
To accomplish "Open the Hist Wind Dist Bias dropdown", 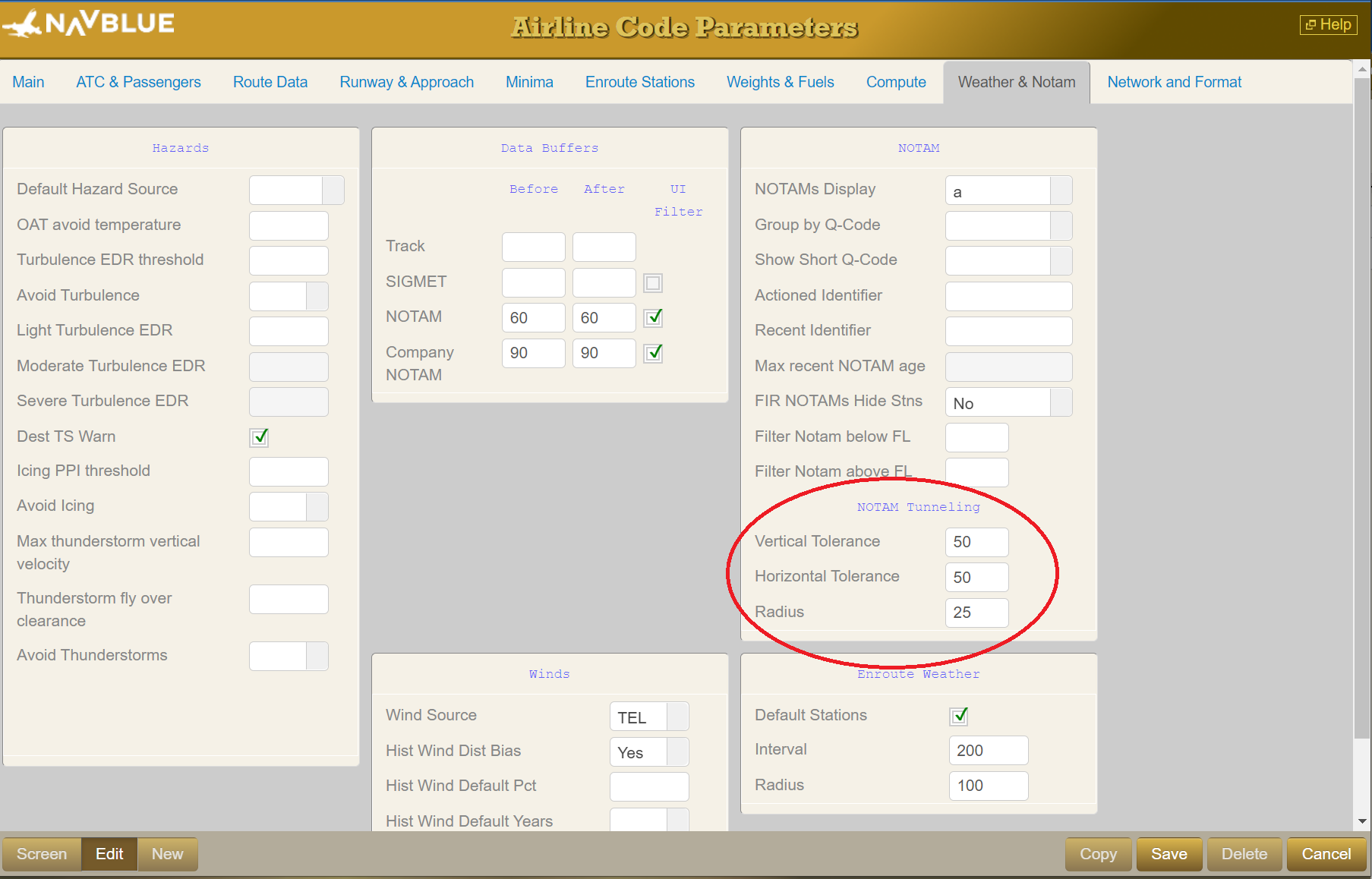I will pyautogui.click(x=677, y=751).
